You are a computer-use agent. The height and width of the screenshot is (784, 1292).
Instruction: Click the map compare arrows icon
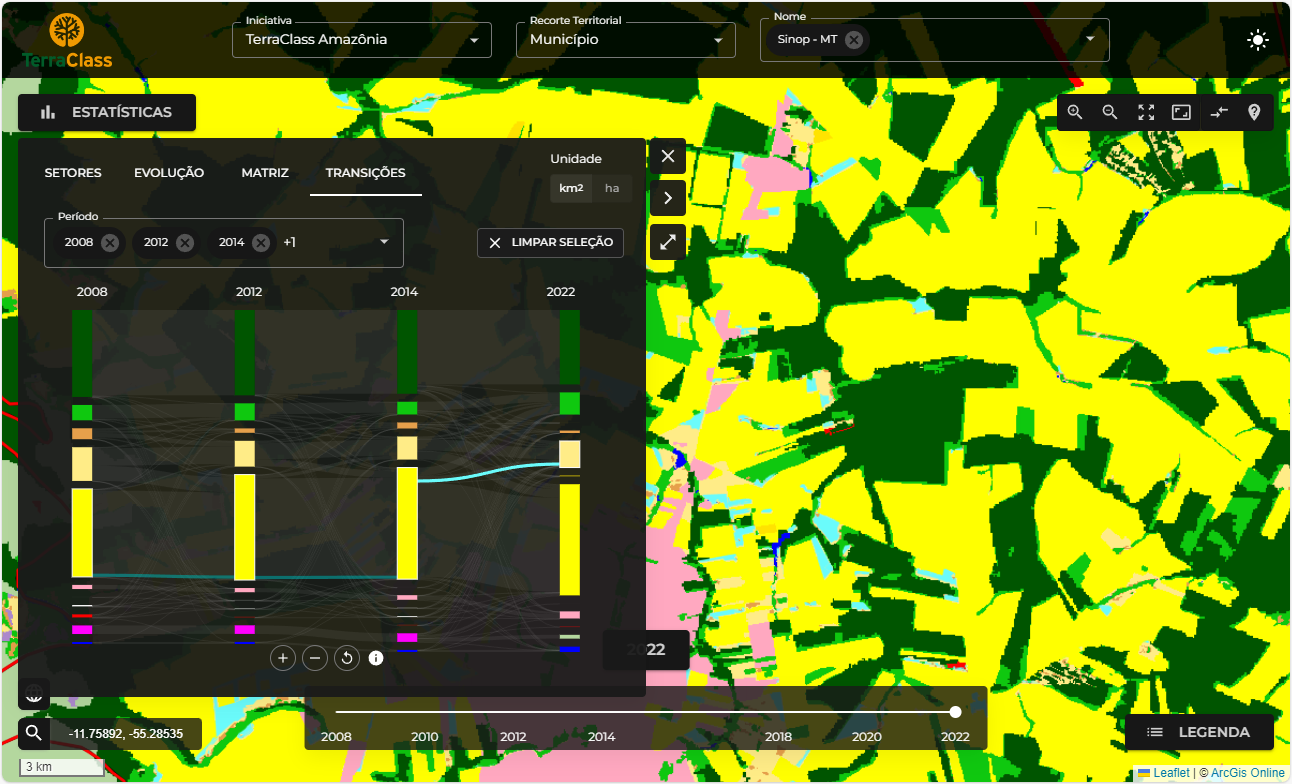point(1218,113)
